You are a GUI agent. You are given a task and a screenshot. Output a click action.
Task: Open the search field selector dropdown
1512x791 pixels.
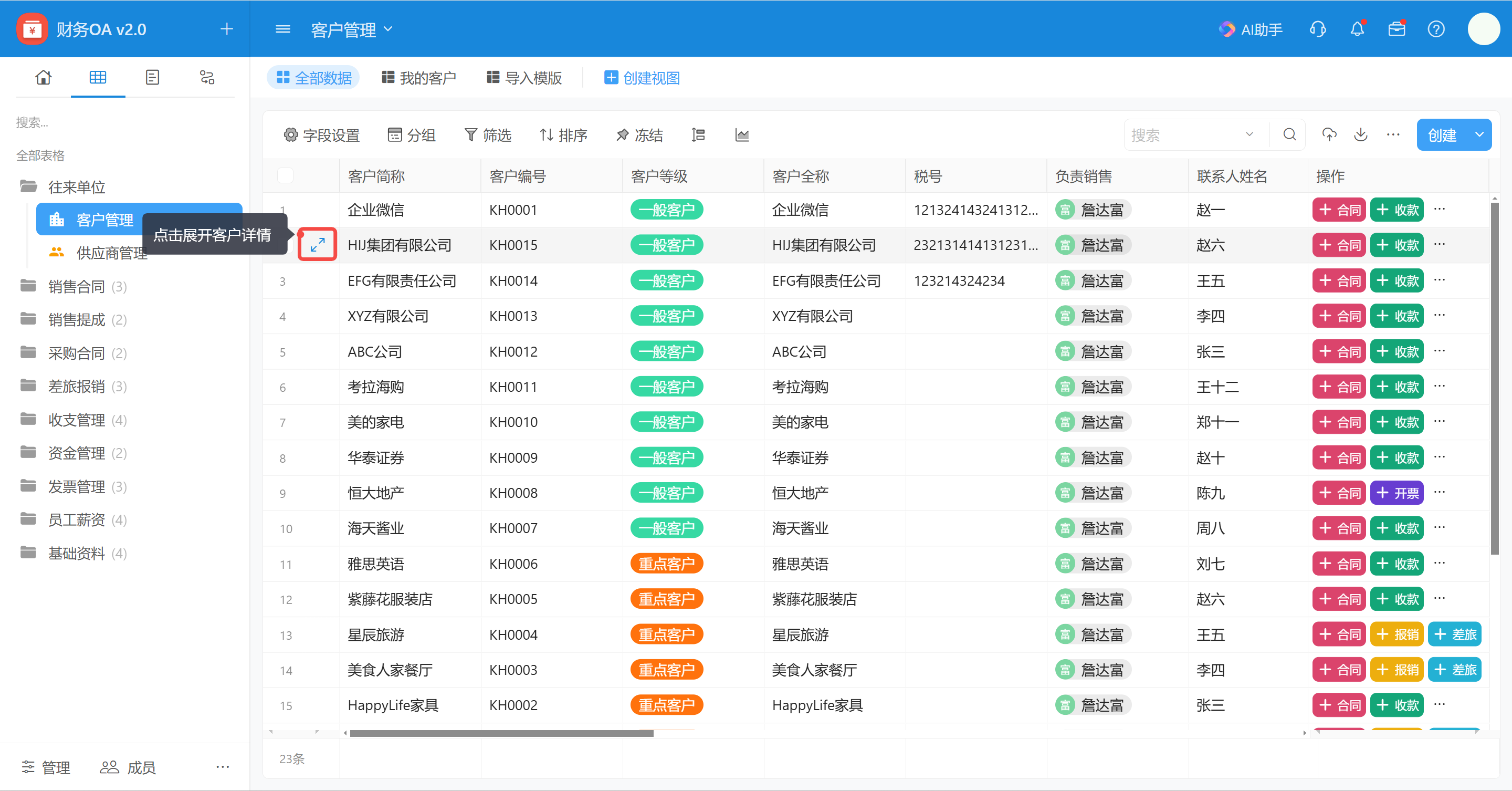pyautogui.click(x=1249, y=135)
